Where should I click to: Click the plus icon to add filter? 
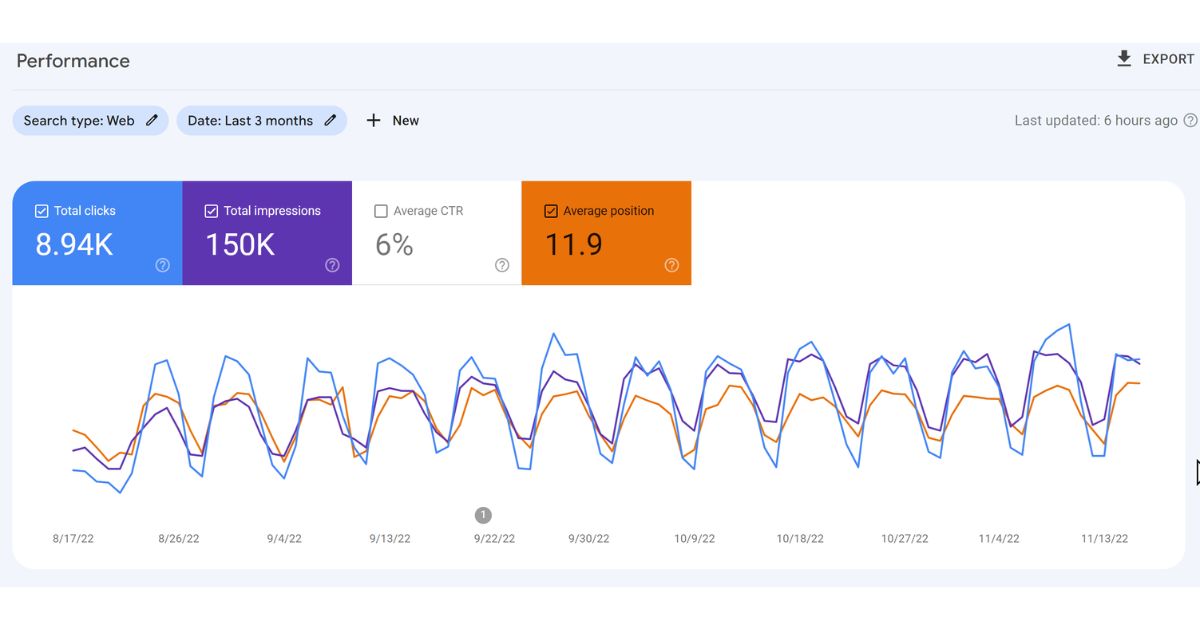click(374, 120)
